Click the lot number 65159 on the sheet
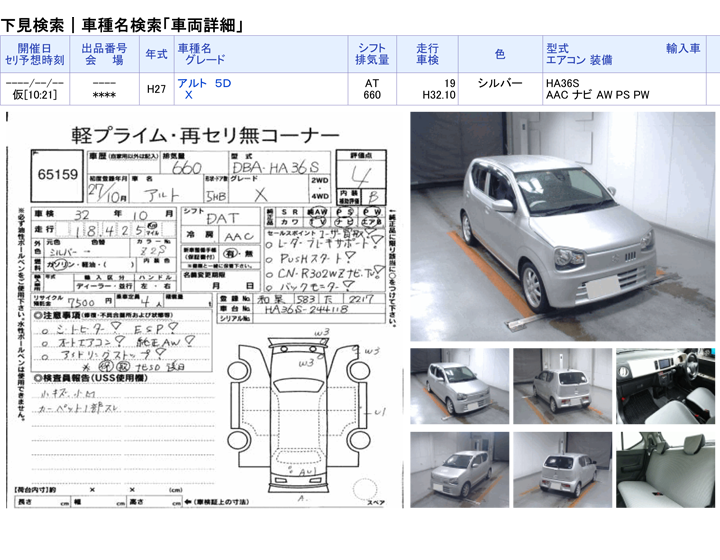This screenshot has width=720, height=560. [x=58, y=174]
